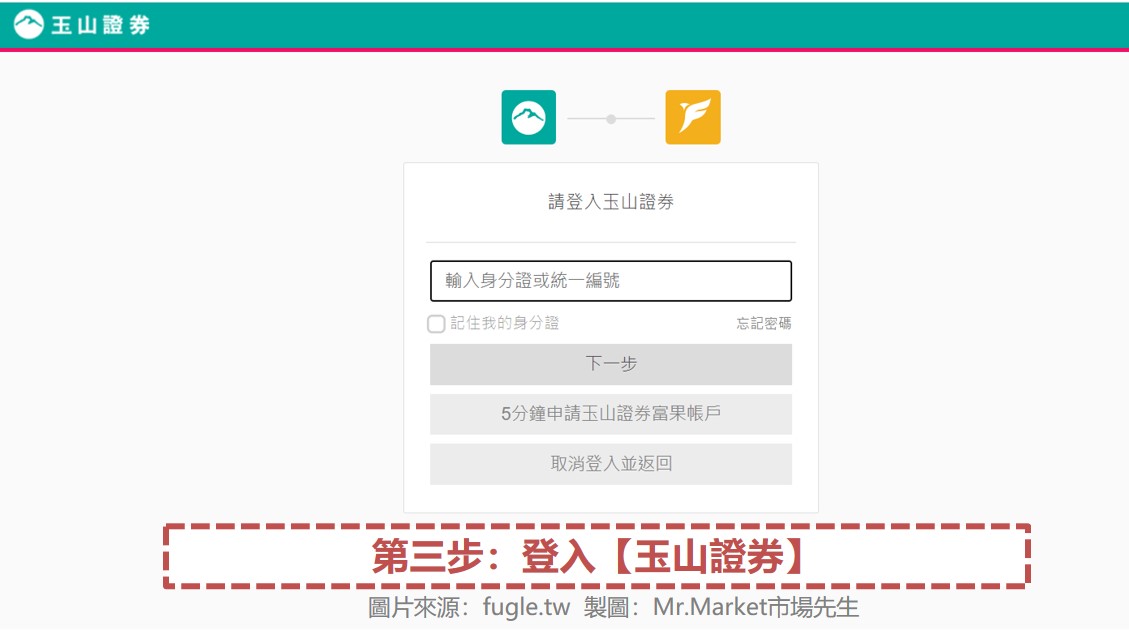Click the 下一步 button
Screen dimensions: 1129x635
[x=611, y=364]
